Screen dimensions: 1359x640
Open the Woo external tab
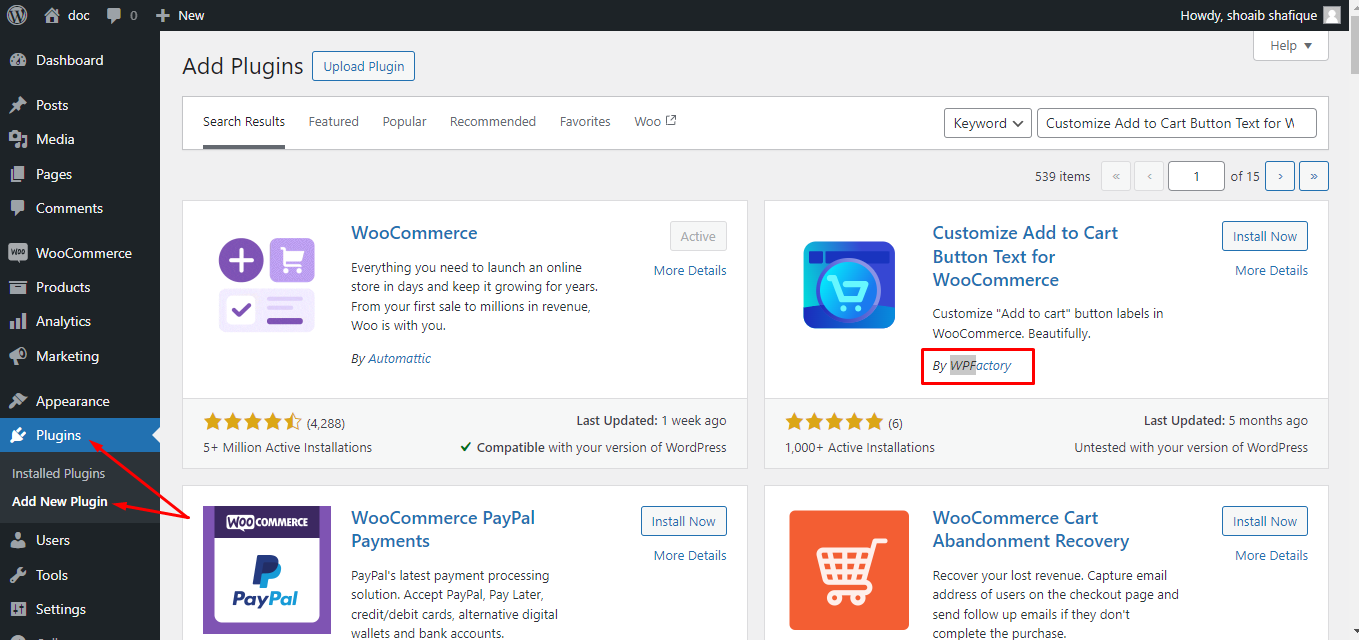tap(655, 122)
